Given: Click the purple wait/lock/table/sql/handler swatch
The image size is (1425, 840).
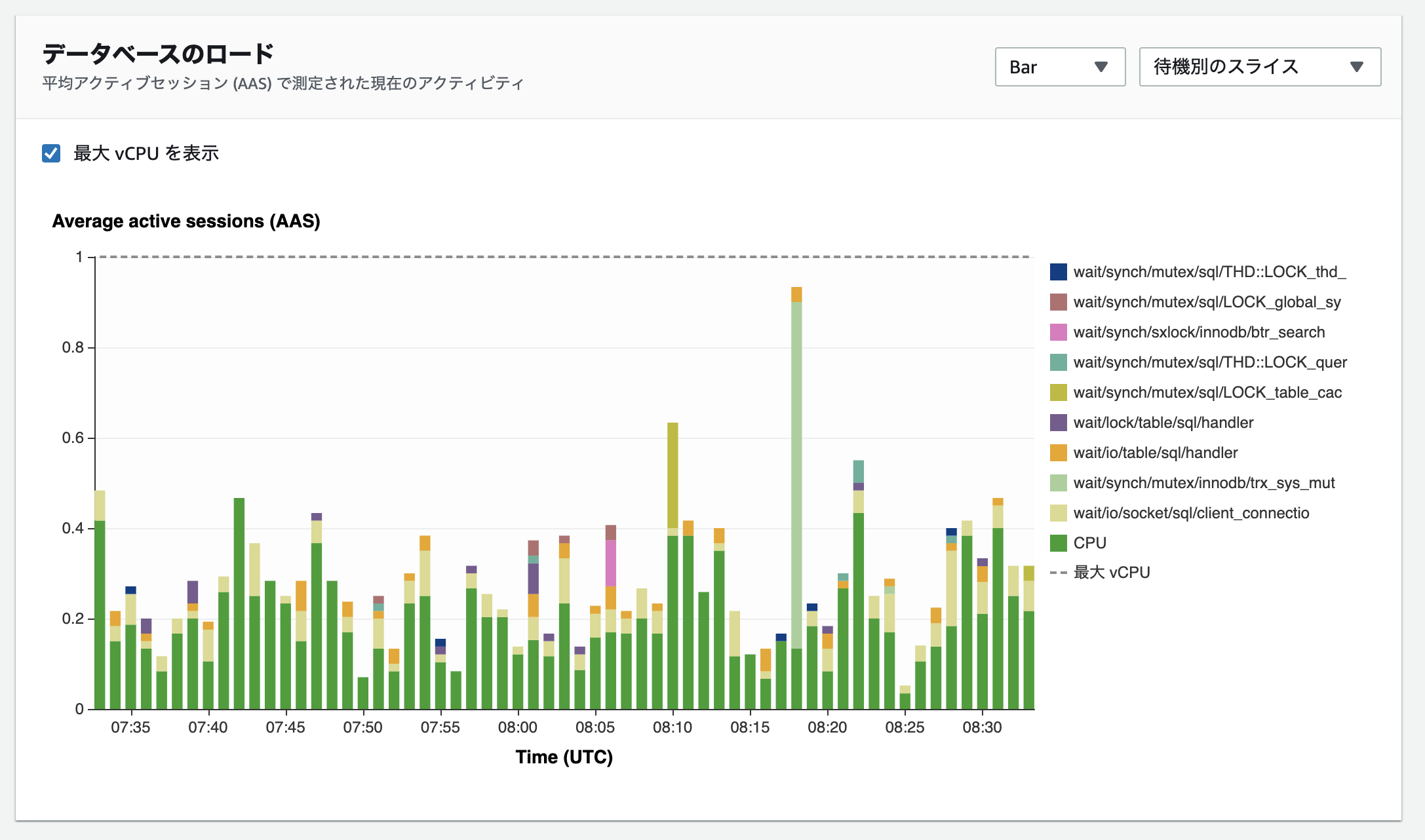Looking at the screenshot, I should click(1058, 423).
